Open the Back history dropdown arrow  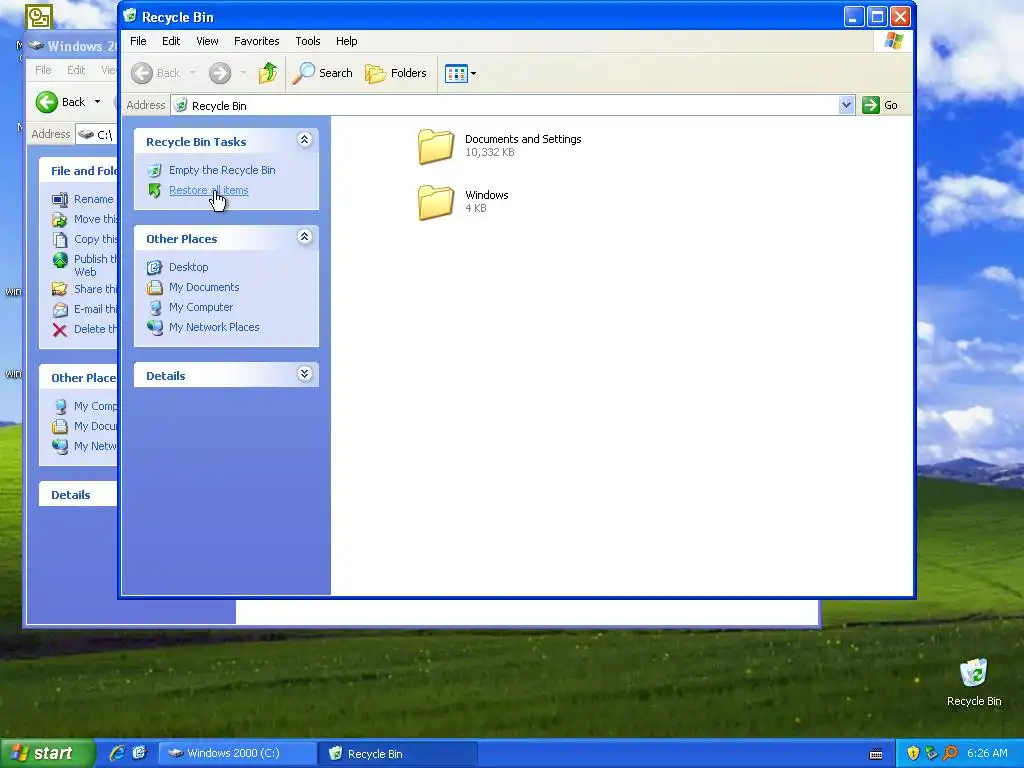[192, 73]
